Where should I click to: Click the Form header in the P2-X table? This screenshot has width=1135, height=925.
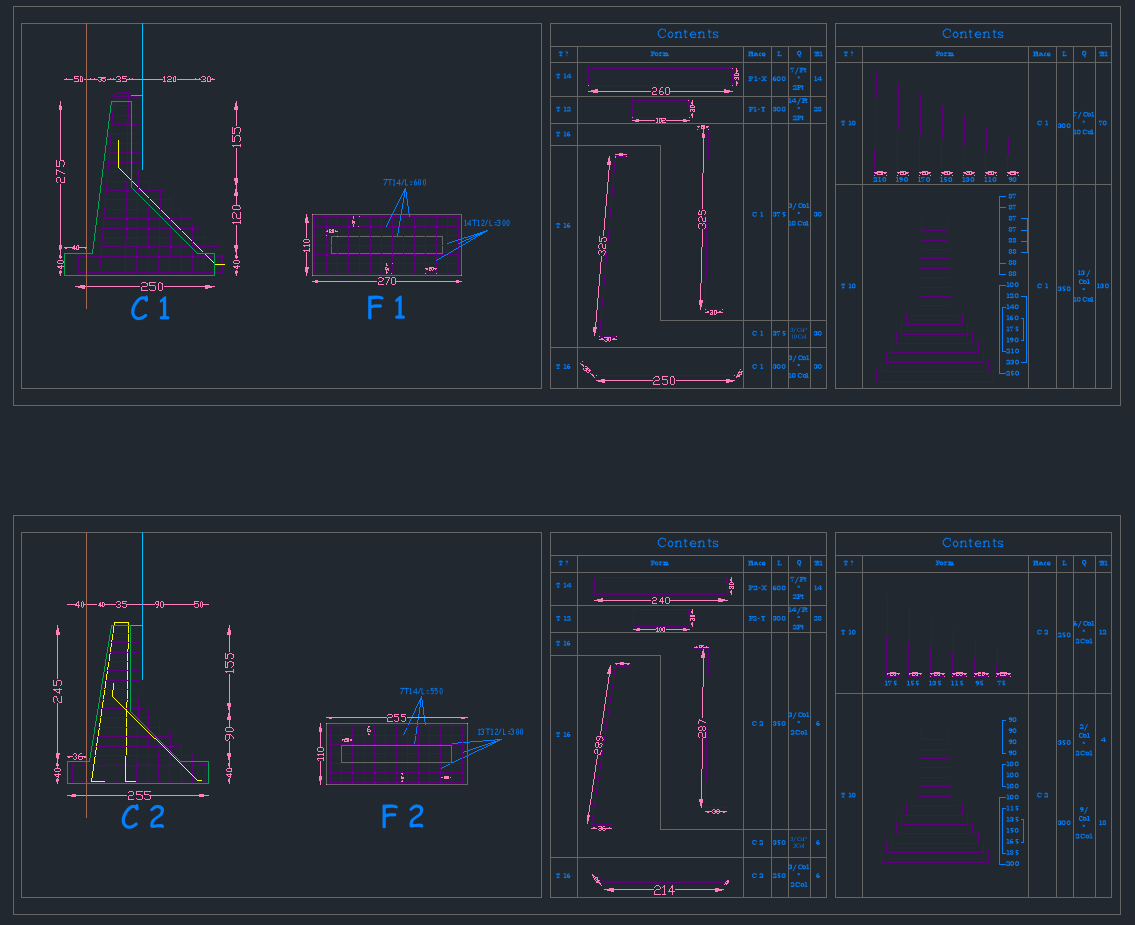(659, 563)
